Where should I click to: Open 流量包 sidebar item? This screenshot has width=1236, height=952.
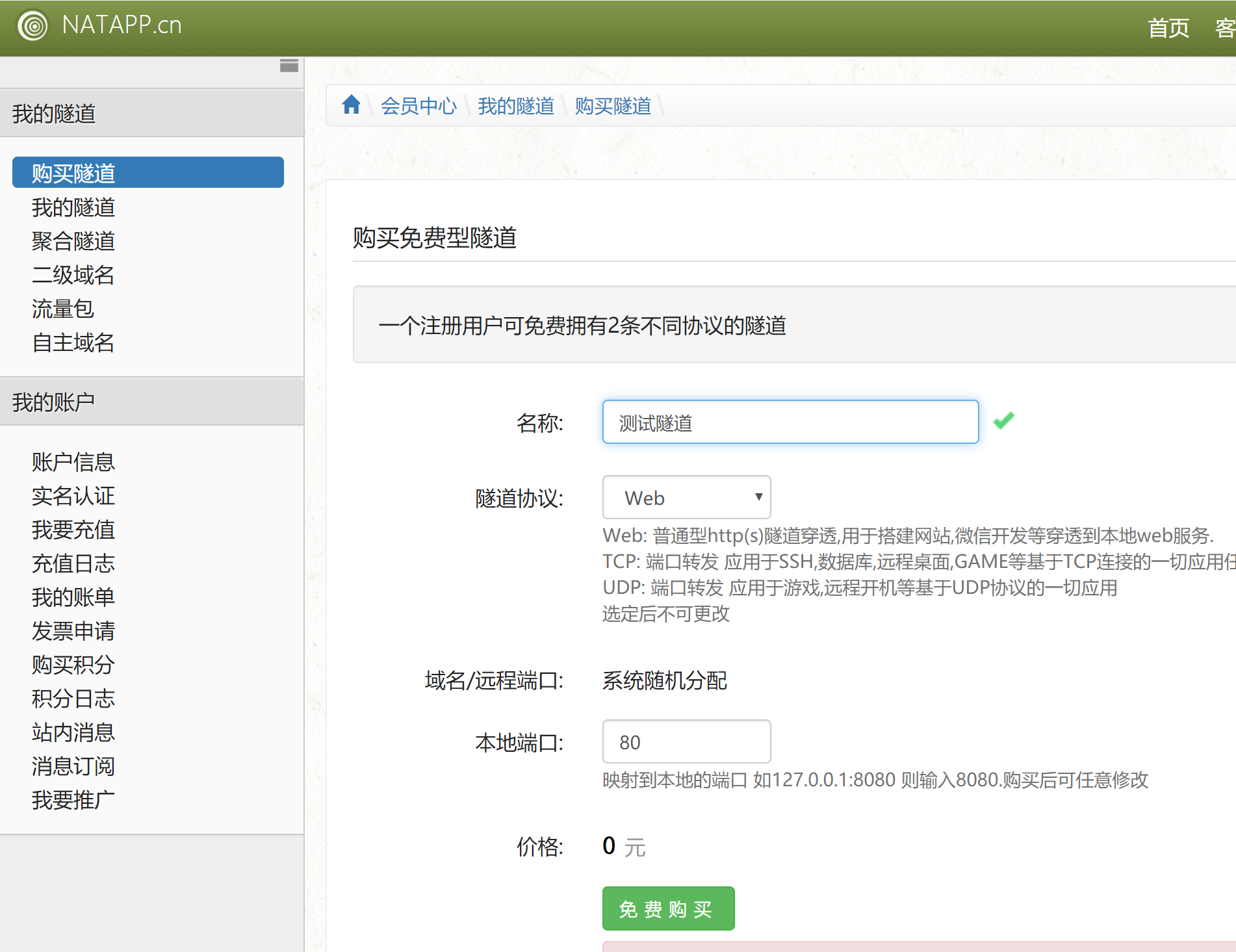(x=63, y=309)
